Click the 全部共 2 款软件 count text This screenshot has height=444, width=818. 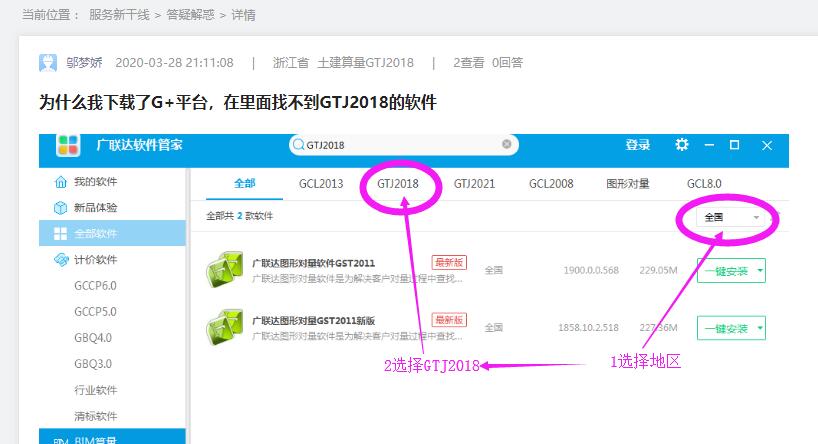pyautogui.click(x=239, y=216)
